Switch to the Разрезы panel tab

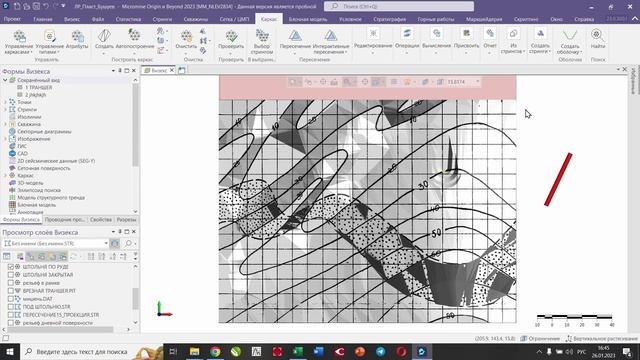point(127,220)
